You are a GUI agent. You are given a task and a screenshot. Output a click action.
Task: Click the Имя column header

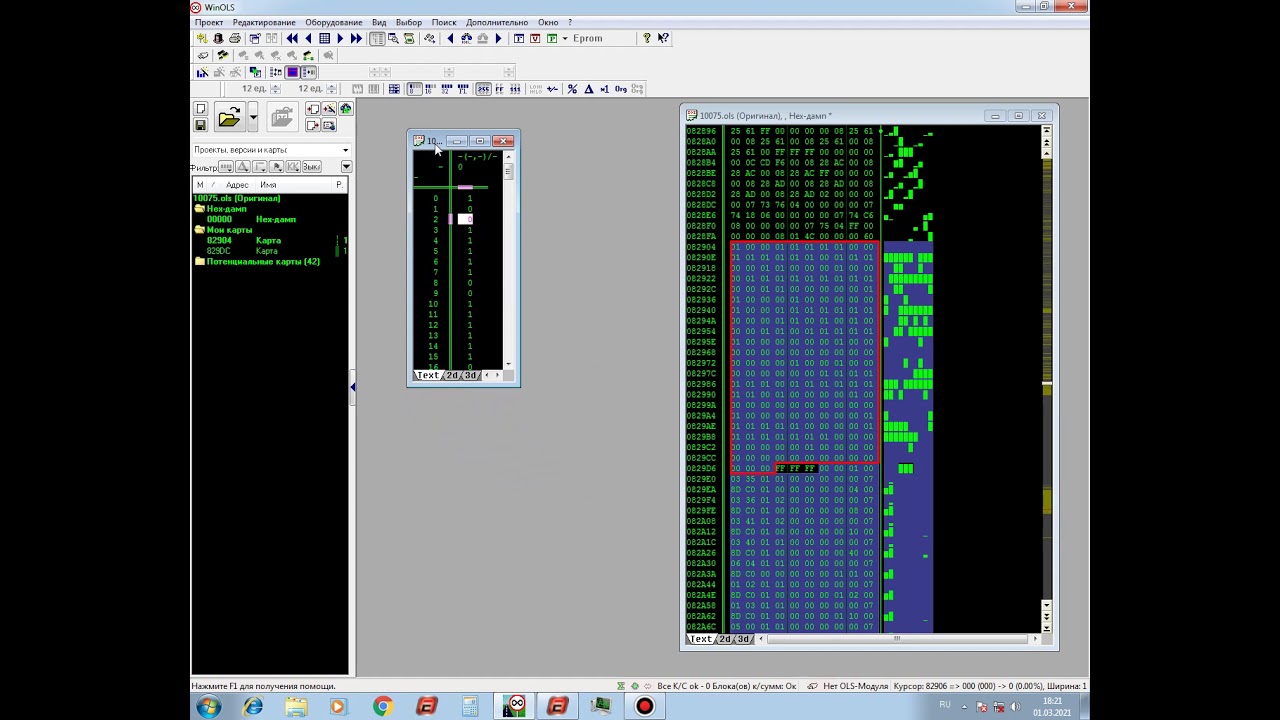point(268,185)
